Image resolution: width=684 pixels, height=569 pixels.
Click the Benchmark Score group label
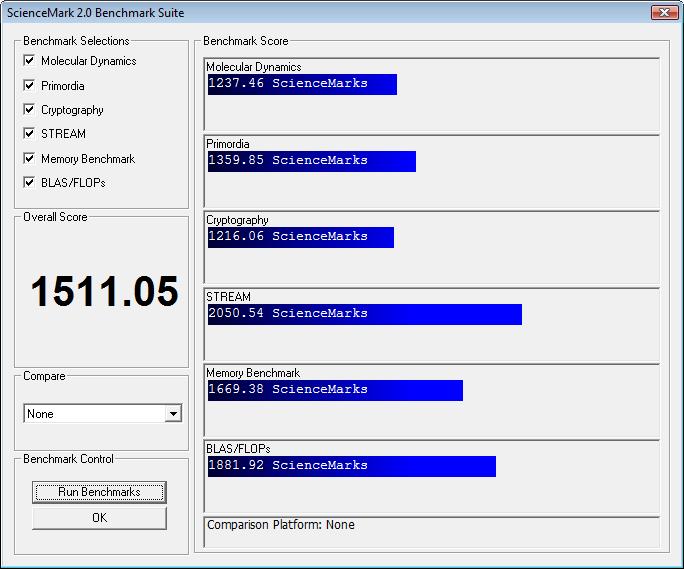pos(246,41)
